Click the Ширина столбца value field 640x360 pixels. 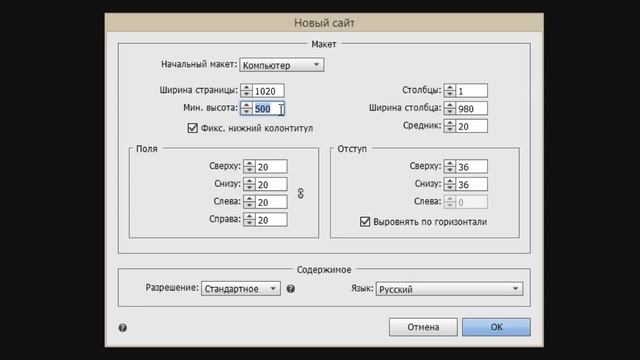[x=471, y=109]
